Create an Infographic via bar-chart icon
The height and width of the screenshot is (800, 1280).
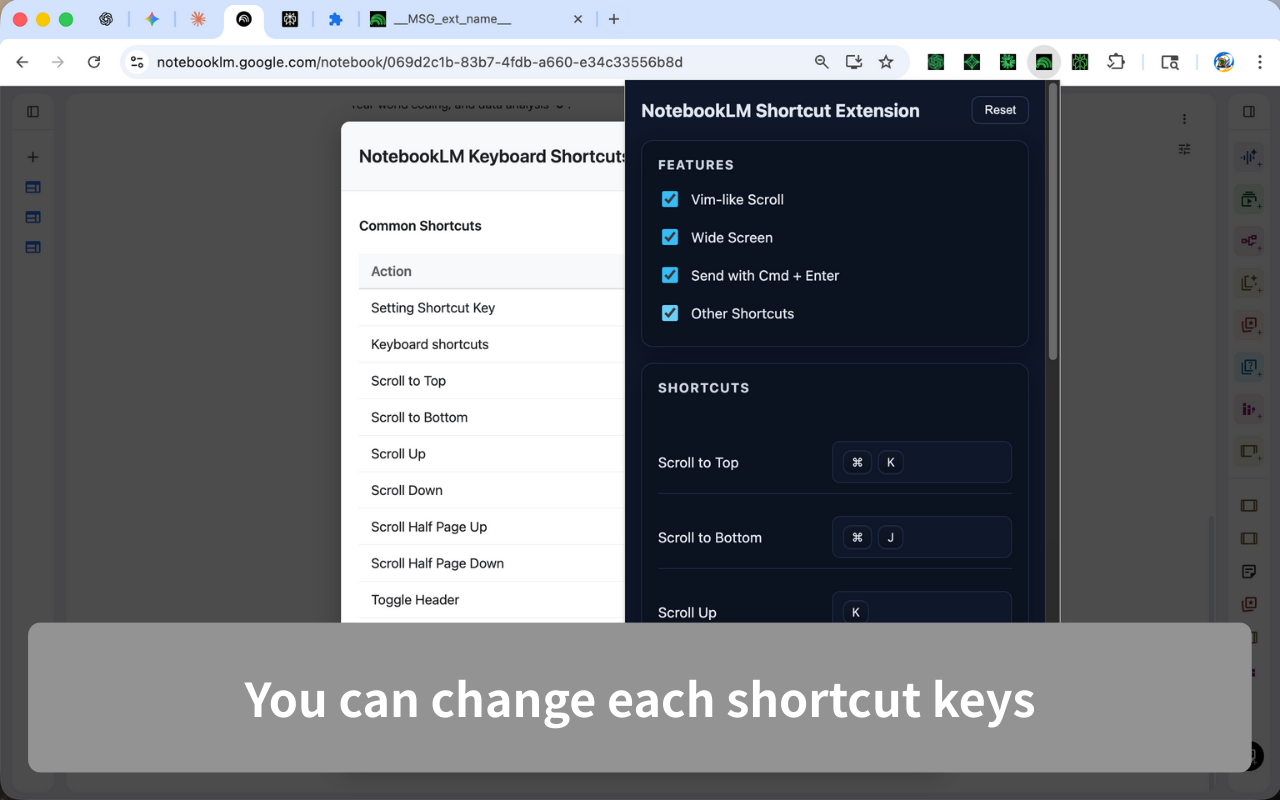[x=1249, y=409]
